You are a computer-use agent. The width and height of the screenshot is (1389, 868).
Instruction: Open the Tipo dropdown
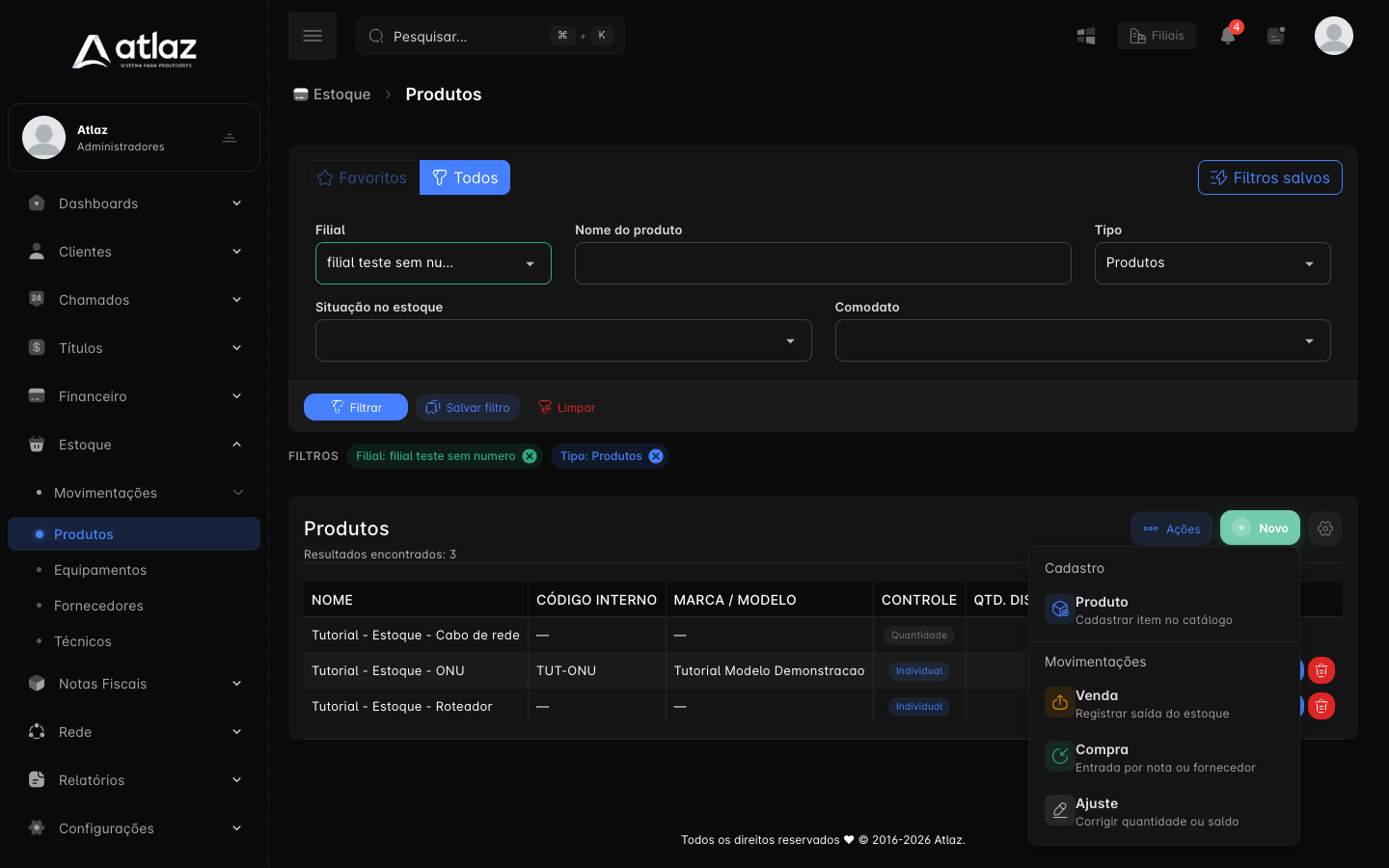1212,263
